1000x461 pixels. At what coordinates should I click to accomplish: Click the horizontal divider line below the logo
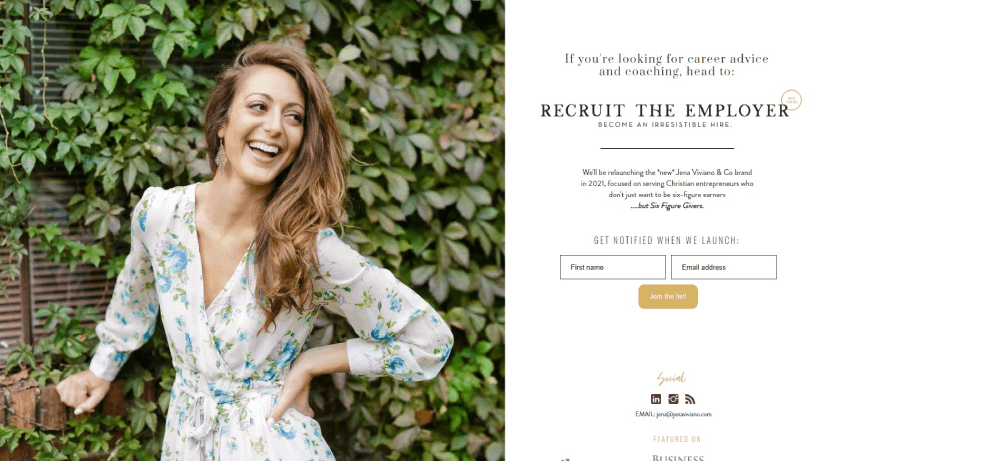(667, 148)
